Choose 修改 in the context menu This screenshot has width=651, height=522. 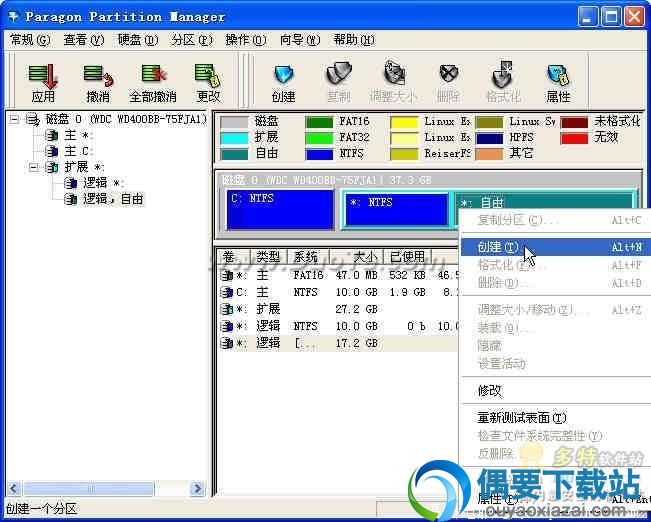[556, 390]
